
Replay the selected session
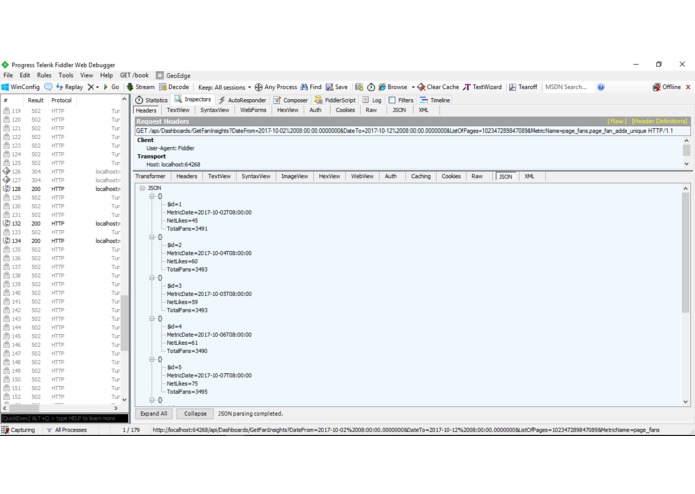coord(70,87)
